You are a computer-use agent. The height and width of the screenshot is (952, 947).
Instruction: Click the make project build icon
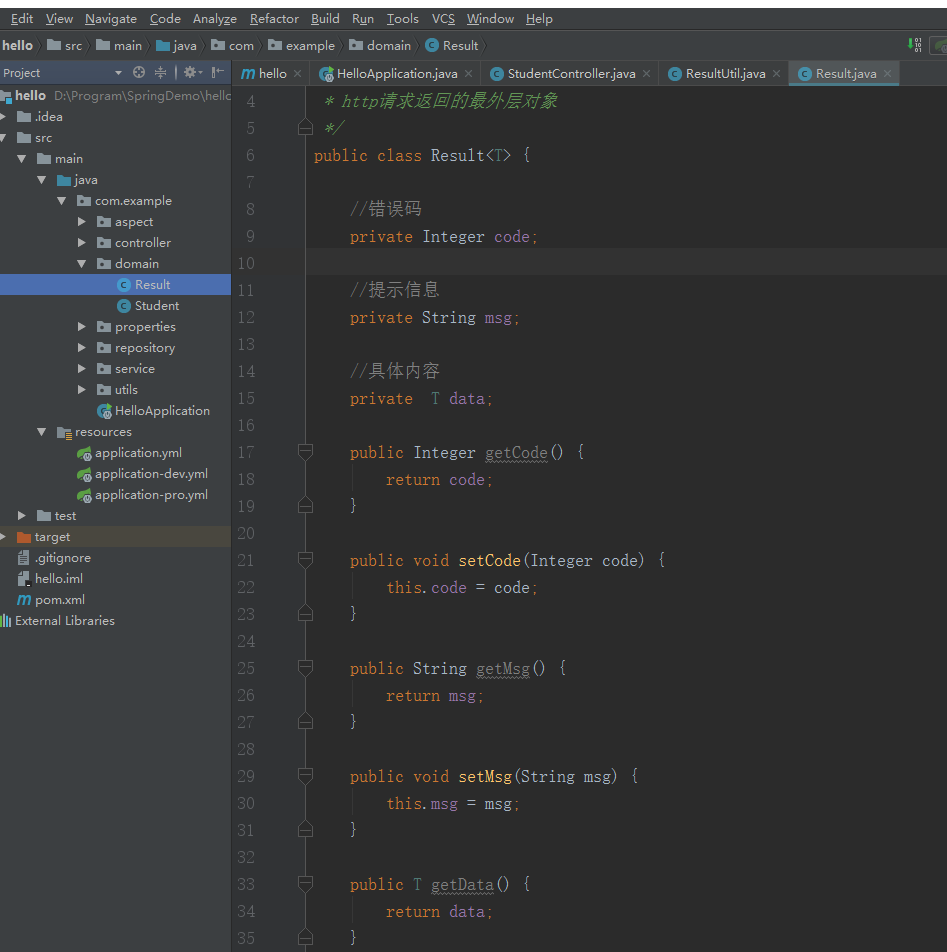[x=915, y=45]
